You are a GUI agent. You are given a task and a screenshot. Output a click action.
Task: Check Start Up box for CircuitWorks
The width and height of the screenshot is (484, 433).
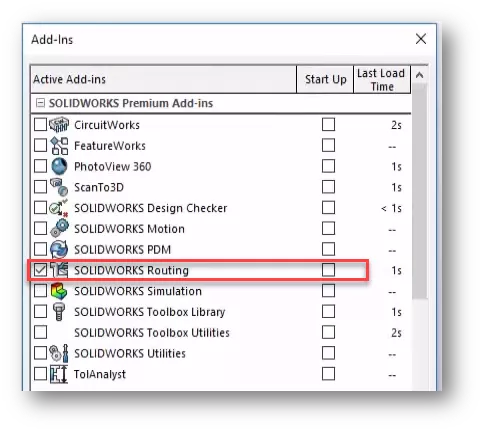pos(328,125)
